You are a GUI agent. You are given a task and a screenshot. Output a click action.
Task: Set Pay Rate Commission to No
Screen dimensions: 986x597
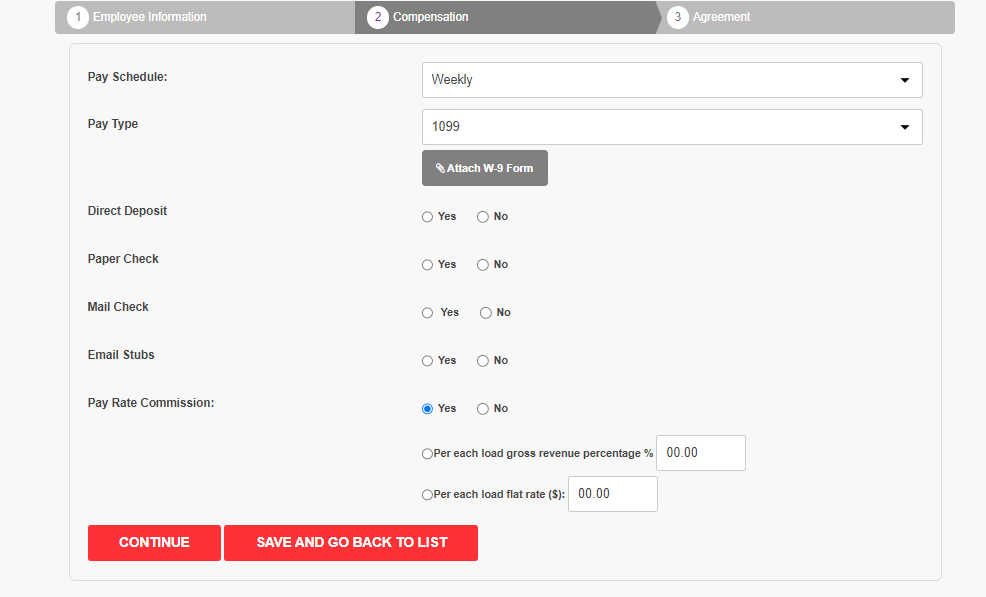(x=482, y=409)
